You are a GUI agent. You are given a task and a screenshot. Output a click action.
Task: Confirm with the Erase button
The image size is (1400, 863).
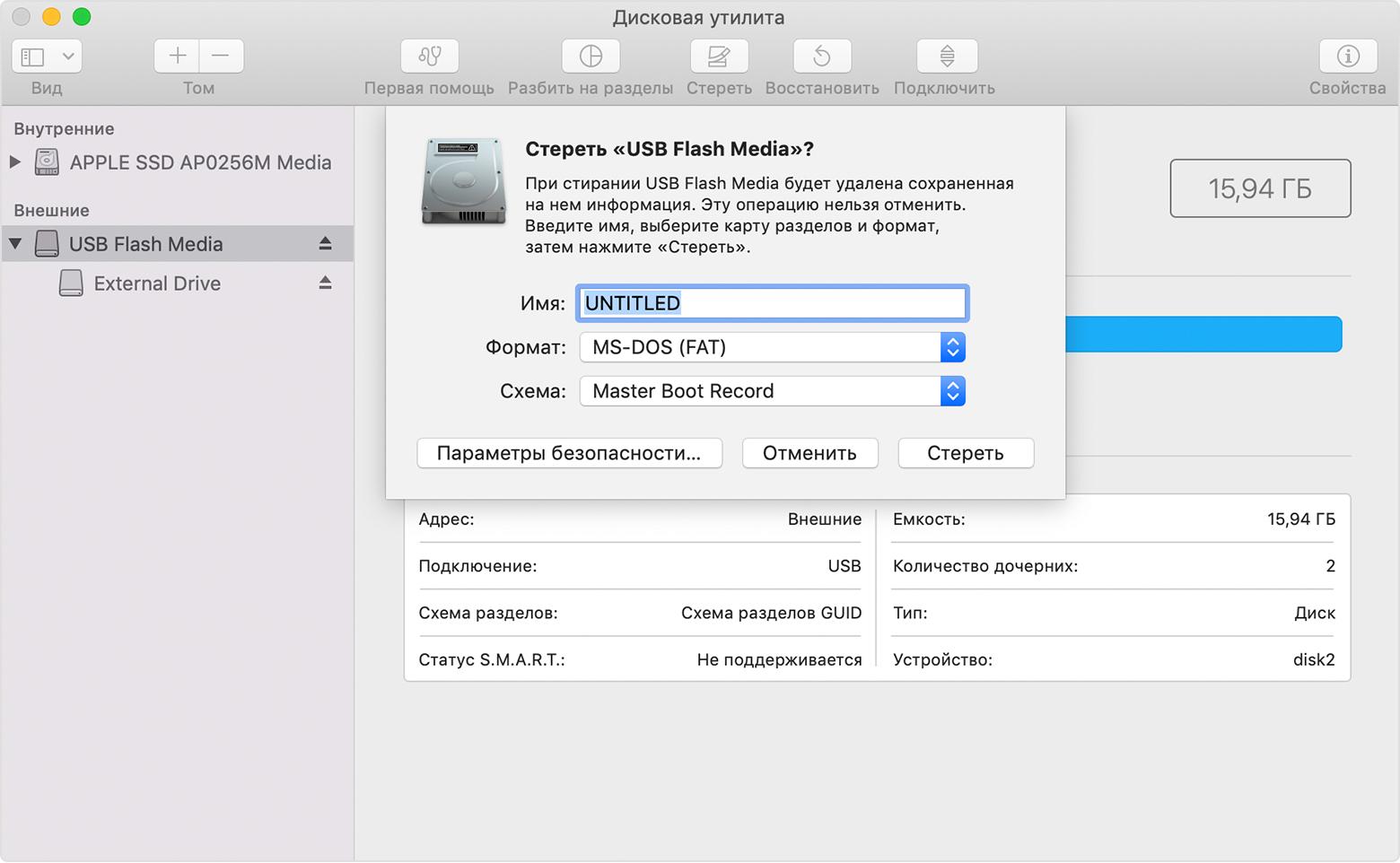click(966, 453)
